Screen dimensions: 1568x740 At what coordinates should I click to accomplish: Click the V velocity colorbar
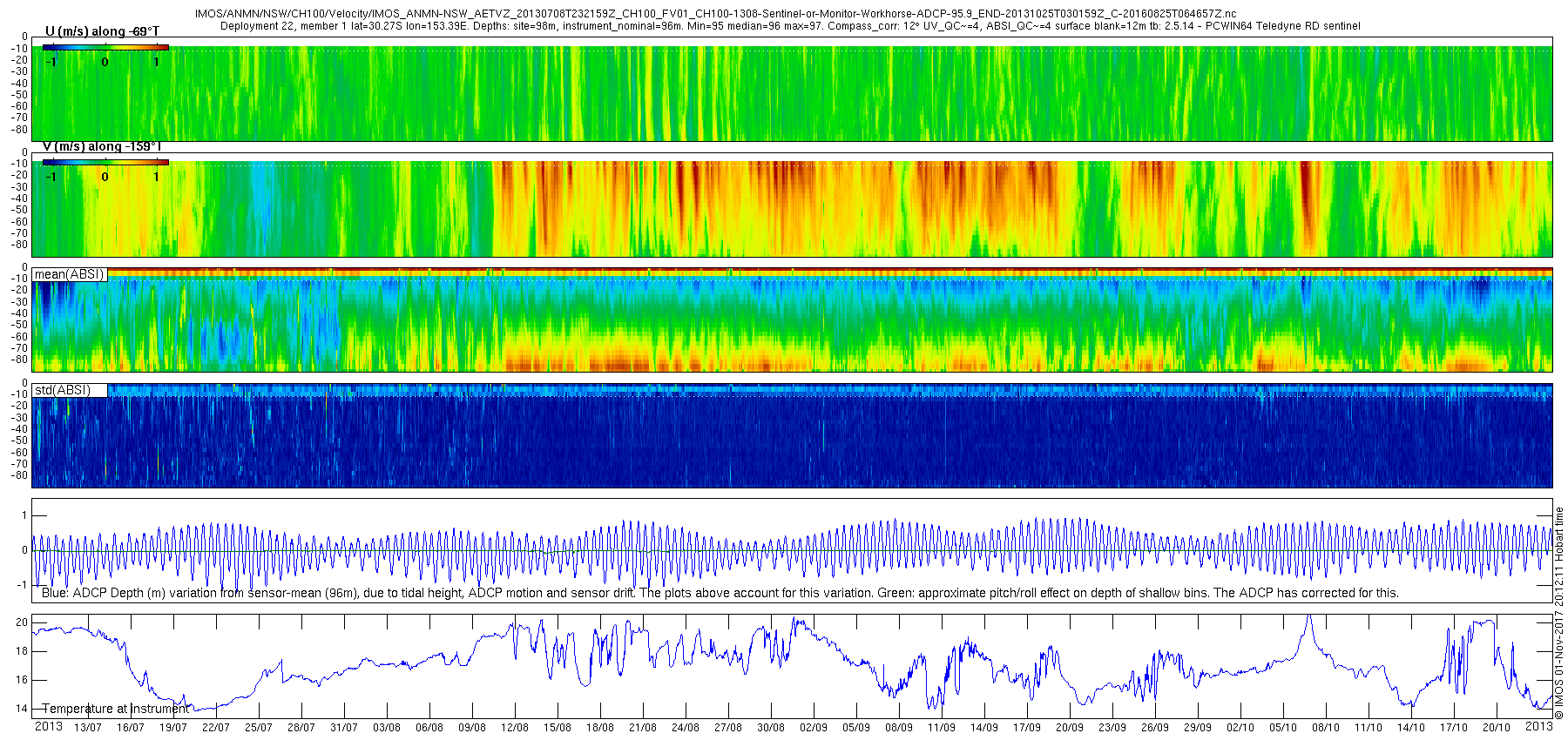(x=105, y=163)
